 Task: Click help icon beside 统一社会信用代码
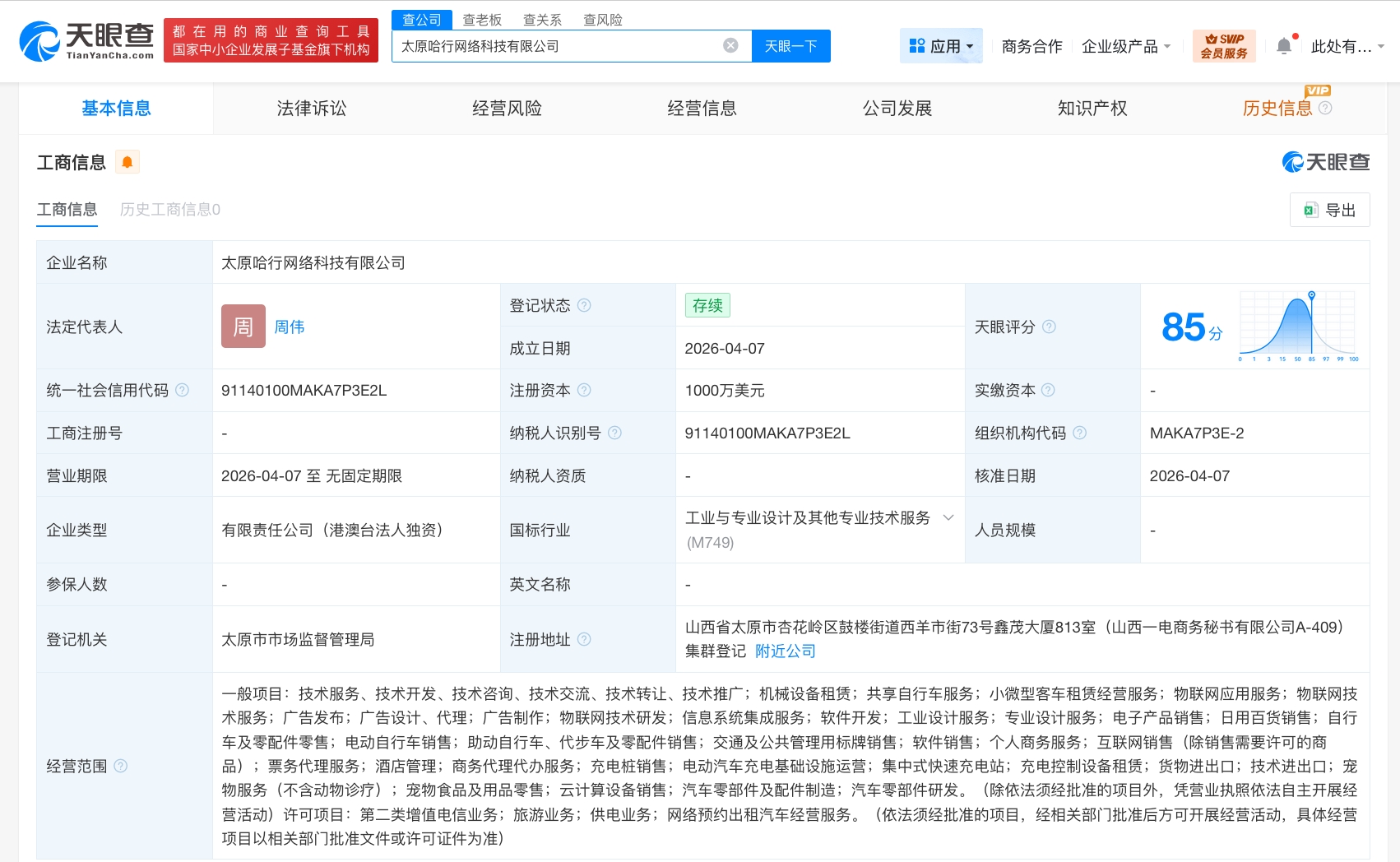tap(183, 390)
